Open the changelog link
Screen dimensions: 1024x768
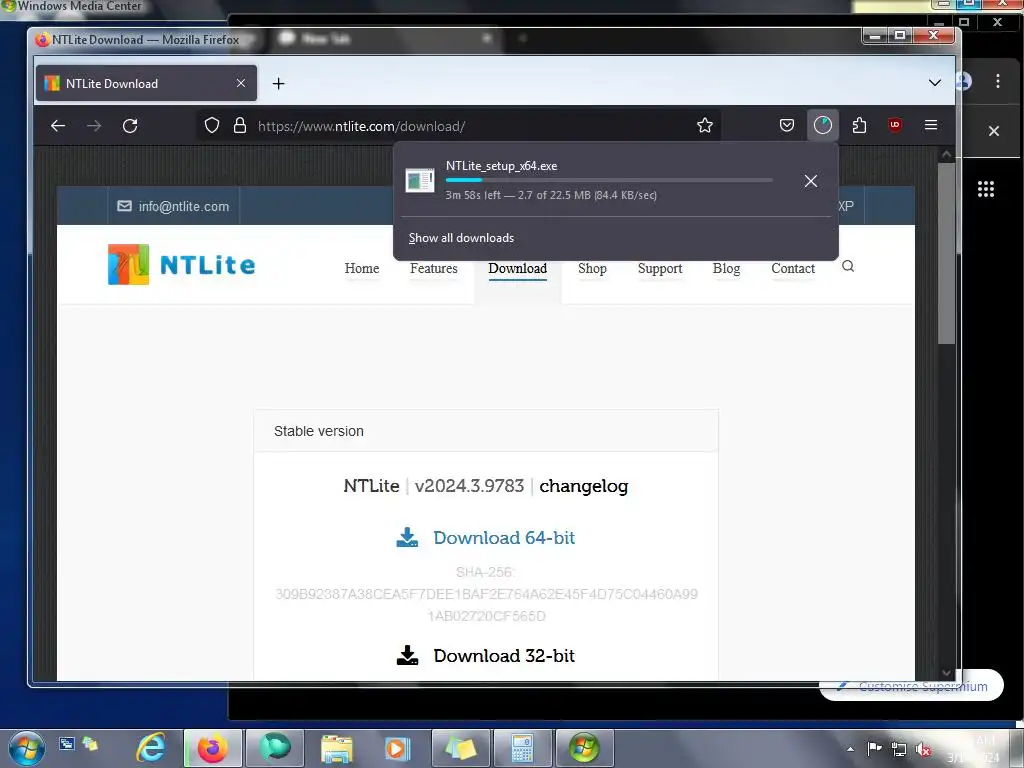click(584, 486)
